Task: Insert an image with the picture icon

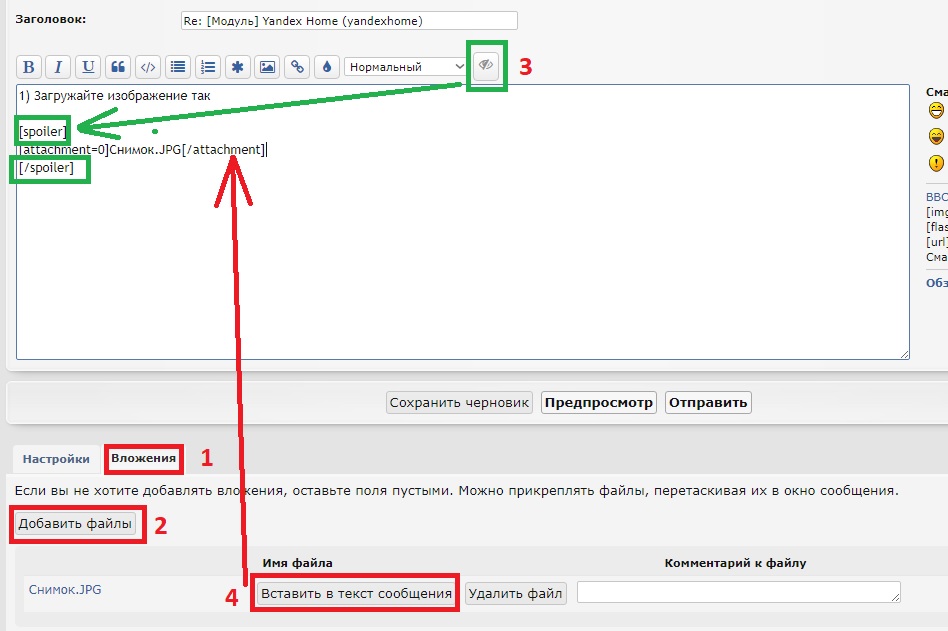Action: (268, 67)
